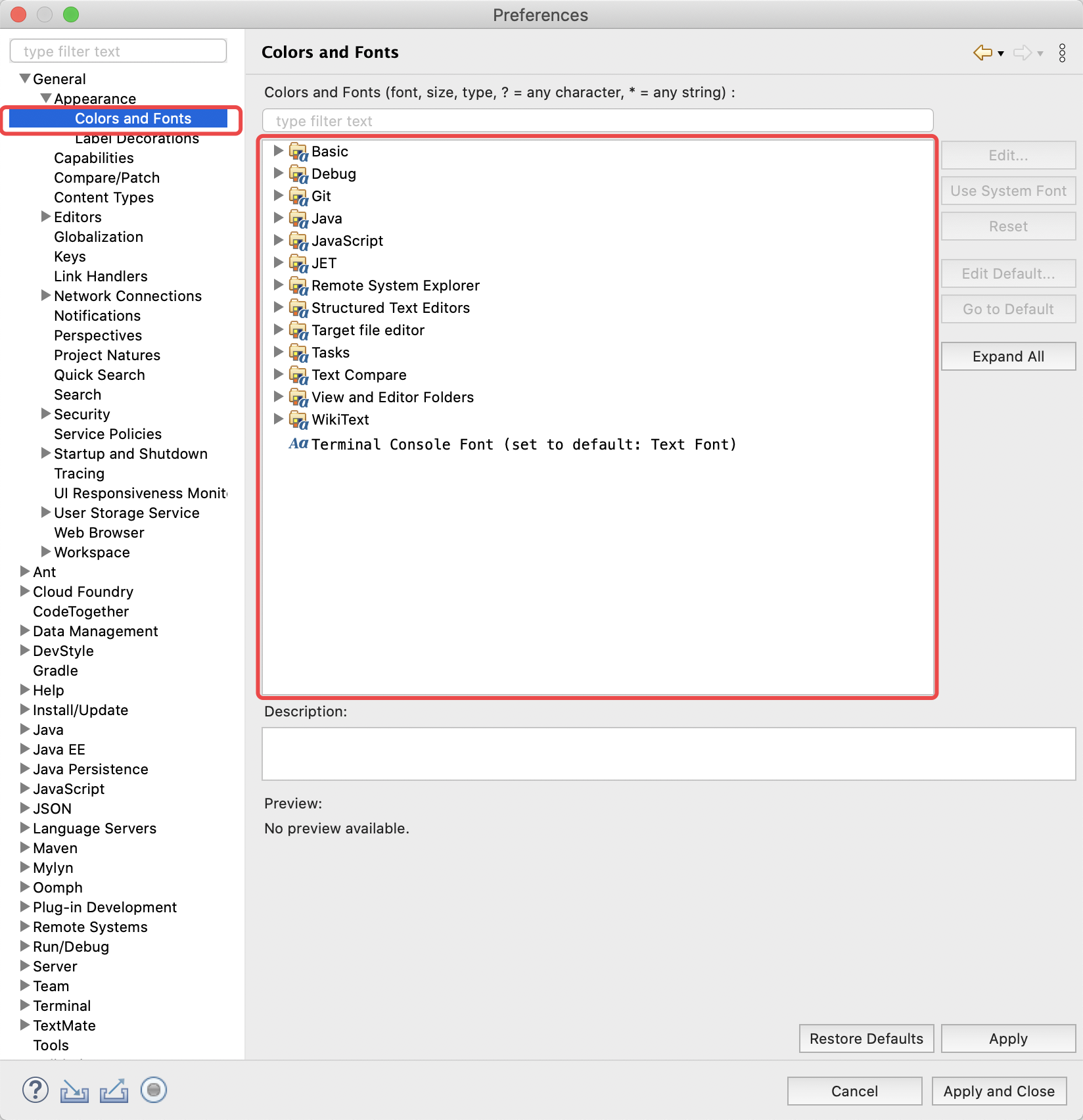Click the Basic folder icon
Screen dimensions: 1083x1120
click(x=298, y=152)
